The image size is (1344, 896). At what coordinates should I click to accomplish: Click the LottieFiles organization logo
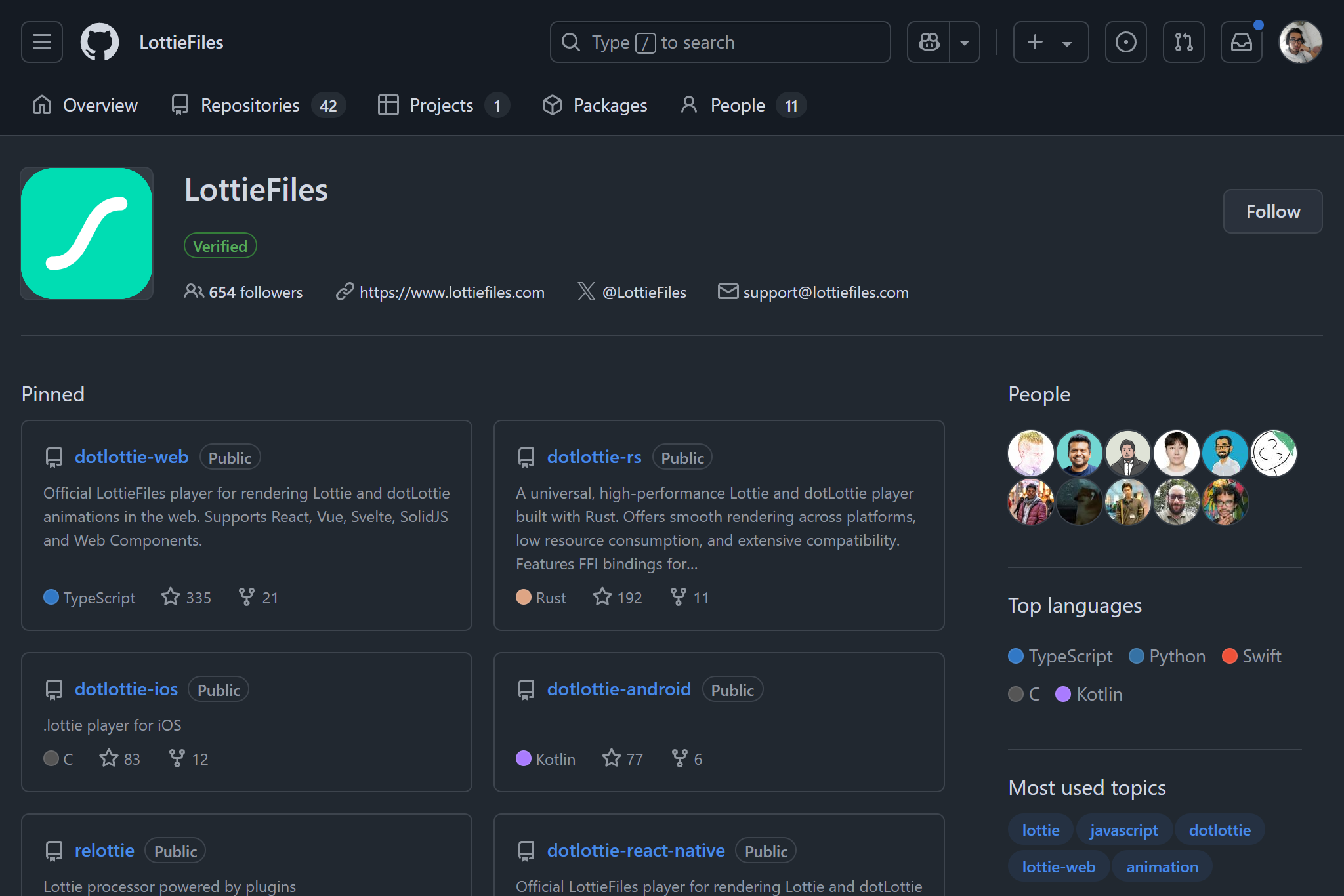[87, 234]
